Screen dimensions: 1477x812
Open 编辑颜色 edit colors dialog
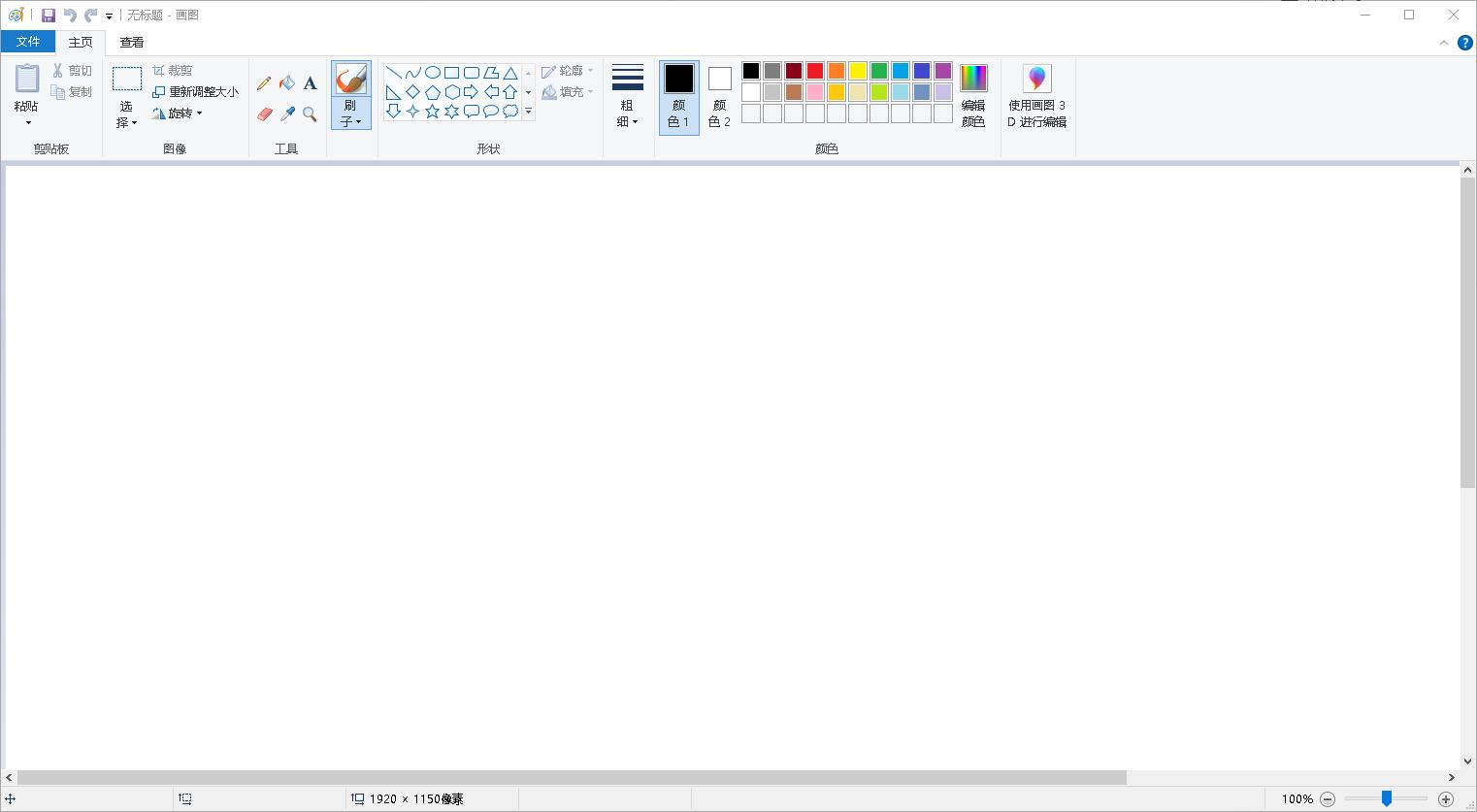pos(973,96)
